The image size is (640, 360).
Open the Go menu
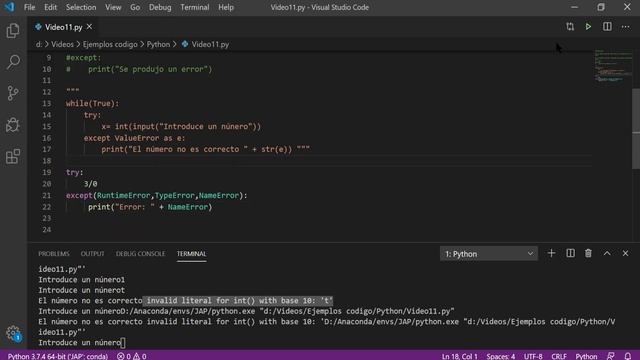tap(135, 7)
